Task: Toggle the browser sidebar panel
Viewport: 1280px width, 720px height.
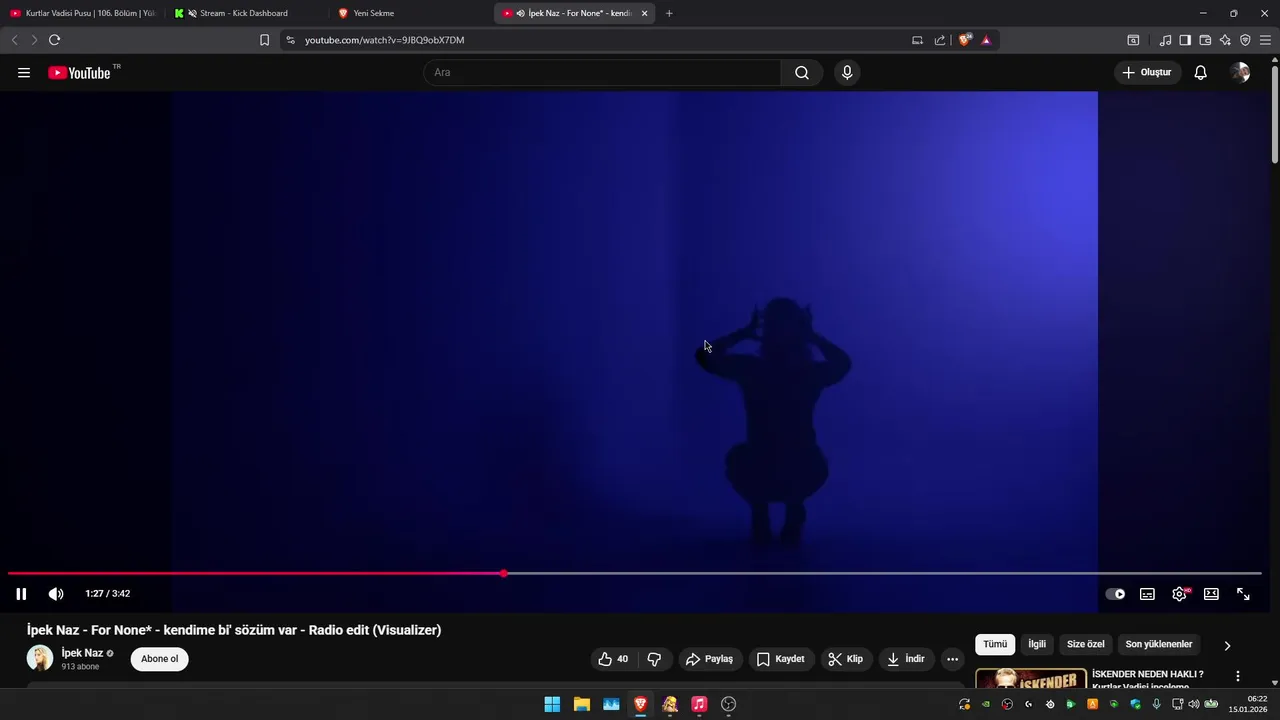Action: tap(1185, 40)
